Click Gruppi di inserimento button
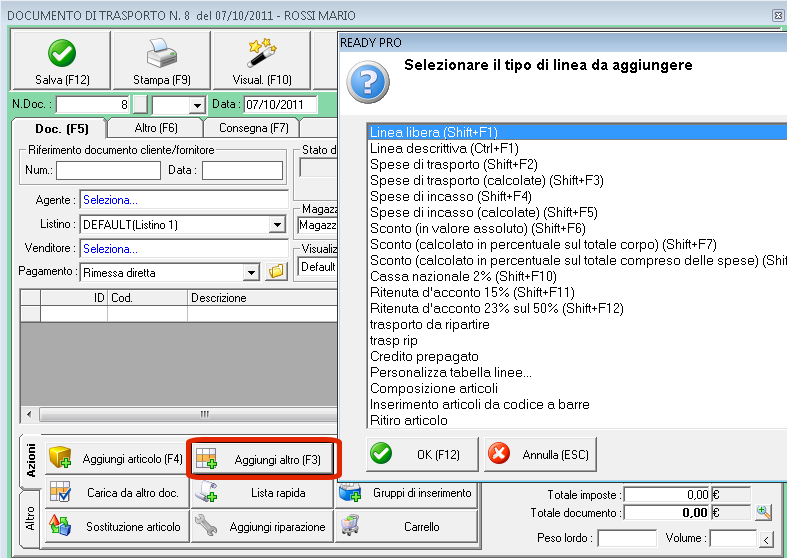 coord(407,493)
